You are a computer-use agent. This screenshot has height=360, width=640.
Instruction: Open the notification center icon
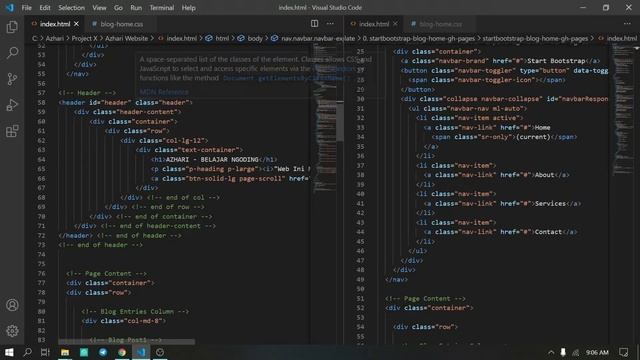coord(623,352)
